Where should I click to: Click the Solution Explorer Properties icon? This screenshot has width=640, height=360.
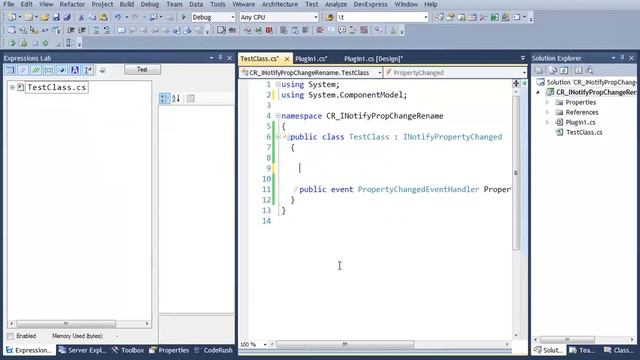[x=539, y=70]
